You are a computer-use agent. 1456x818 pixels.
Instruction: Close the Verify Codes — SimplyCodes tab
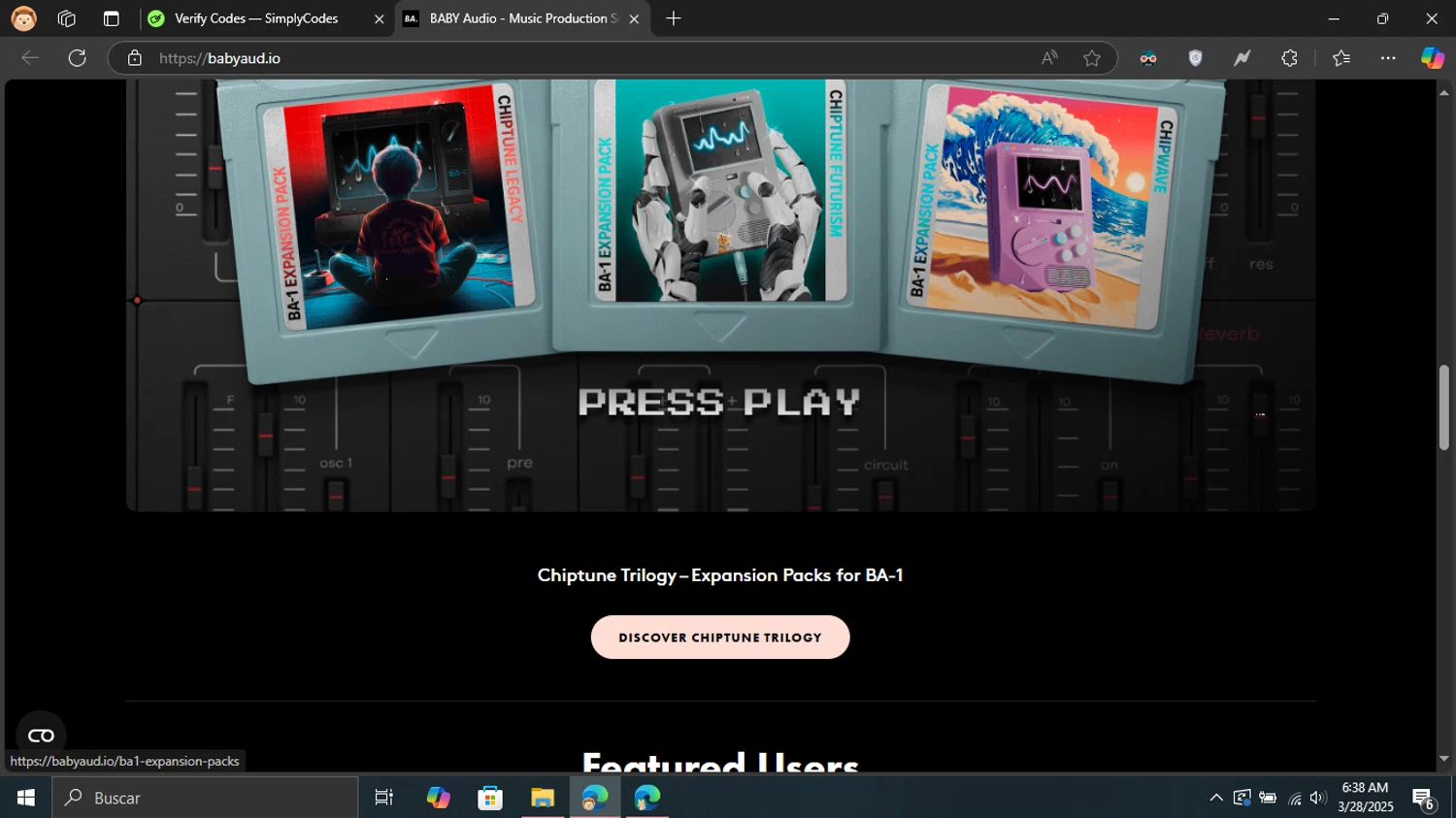tap(379, 18)
